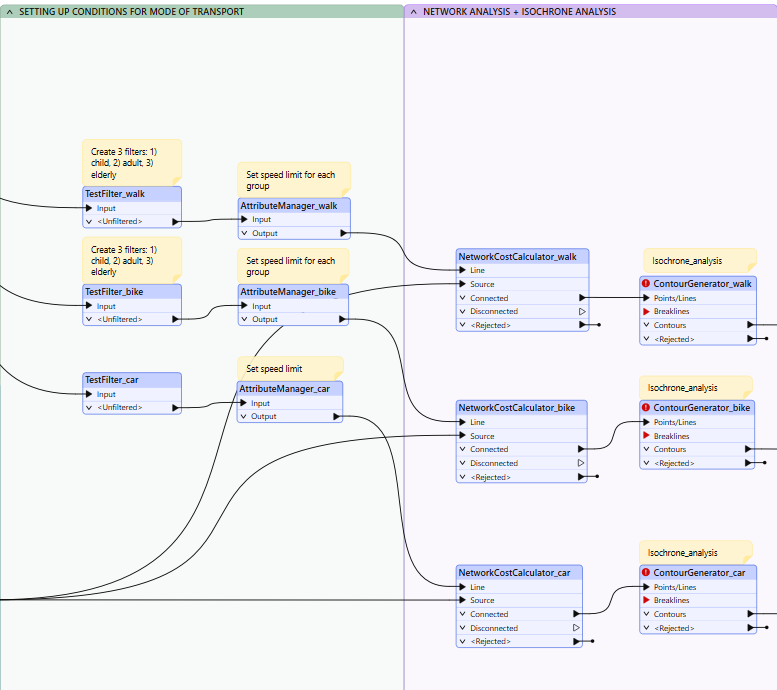Click the red Breaklines port arrow on ContourGenerator_car
This screenshot has height=690, width=777.
click(x=646, y=600)
